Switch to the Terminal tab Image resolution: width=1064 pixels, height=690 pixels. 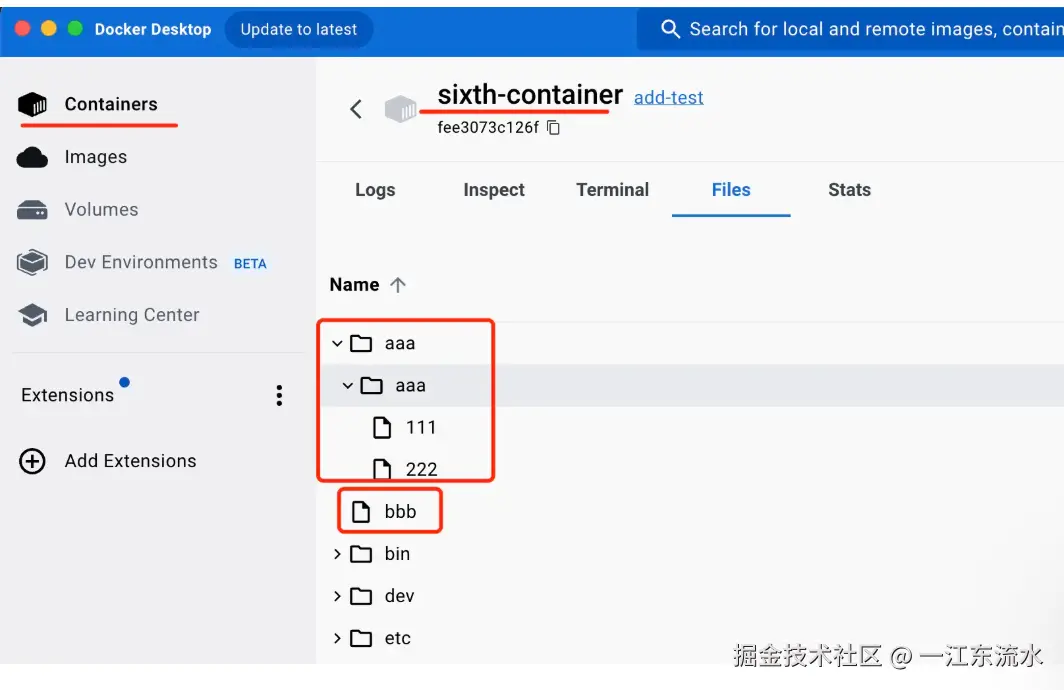pos(612,190)
